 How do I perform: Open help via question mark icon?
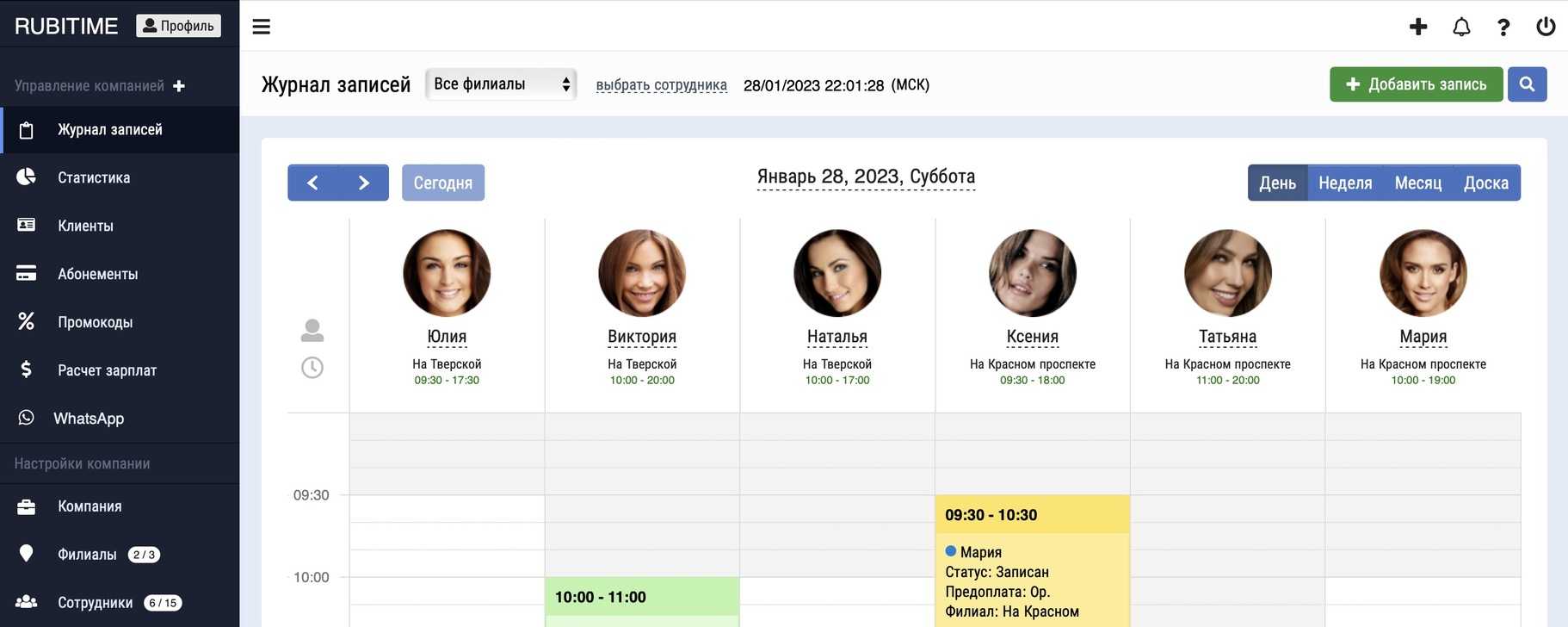(x=1503, y=27)
